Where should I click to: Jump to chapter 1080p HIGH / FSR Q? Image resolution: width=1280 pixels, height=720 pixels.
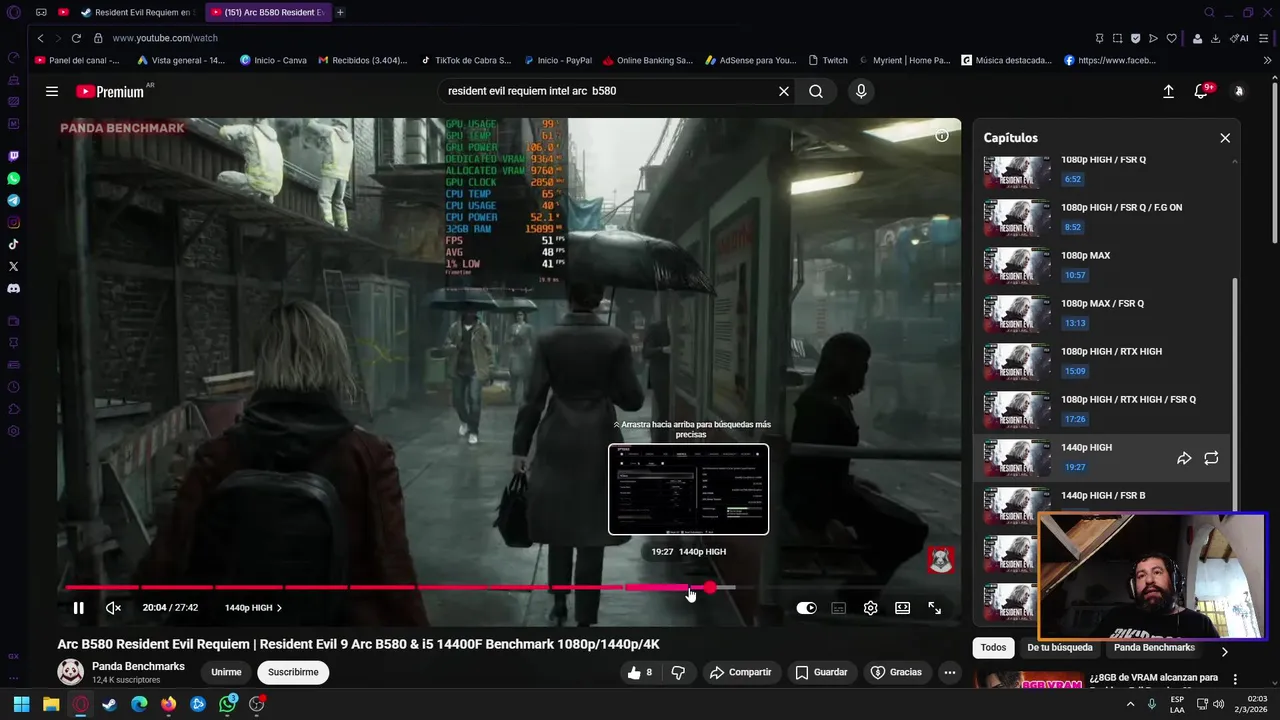1103,170
